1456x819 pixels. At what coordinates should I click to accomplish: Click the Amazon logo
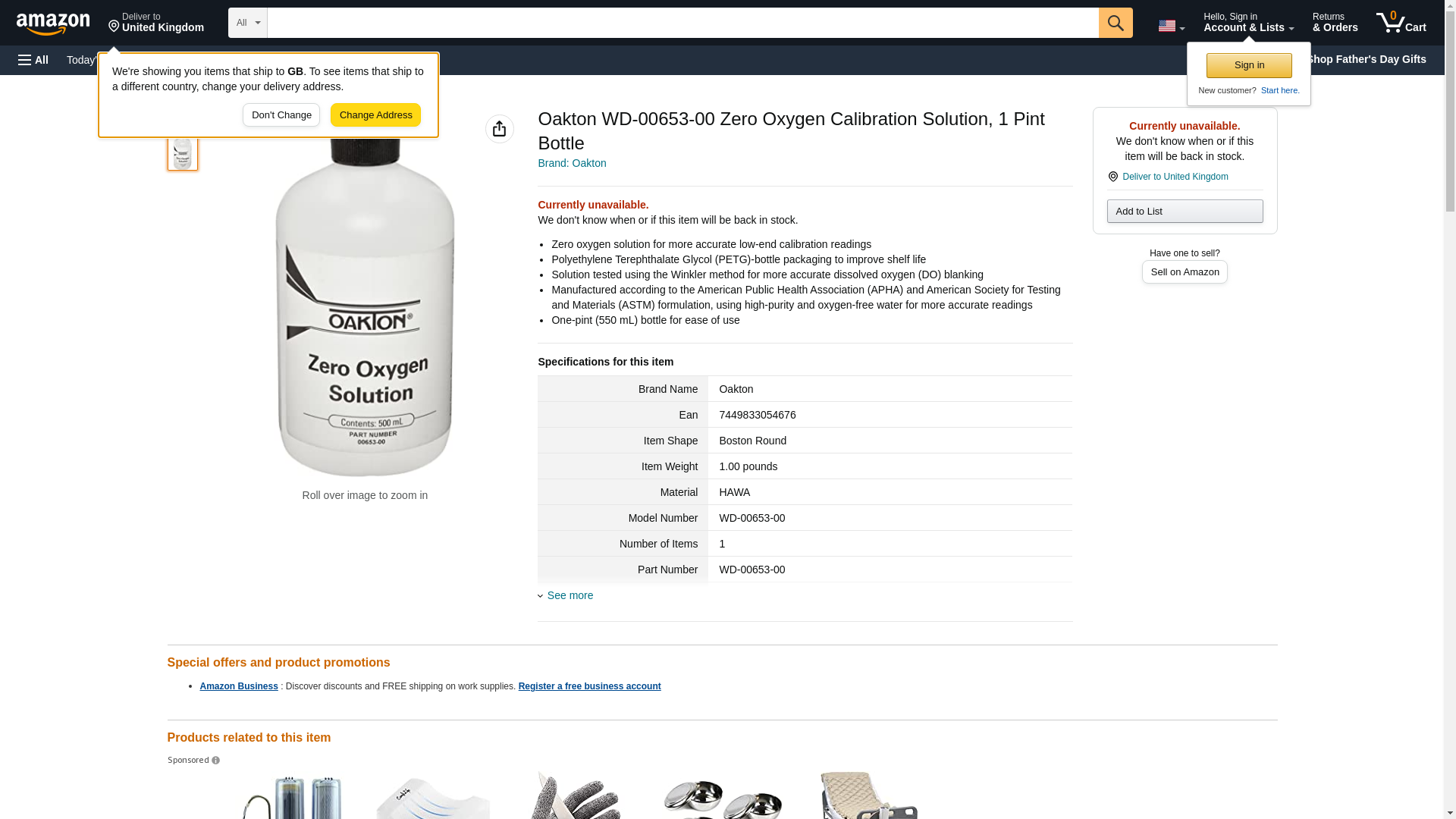pos(53,24)
